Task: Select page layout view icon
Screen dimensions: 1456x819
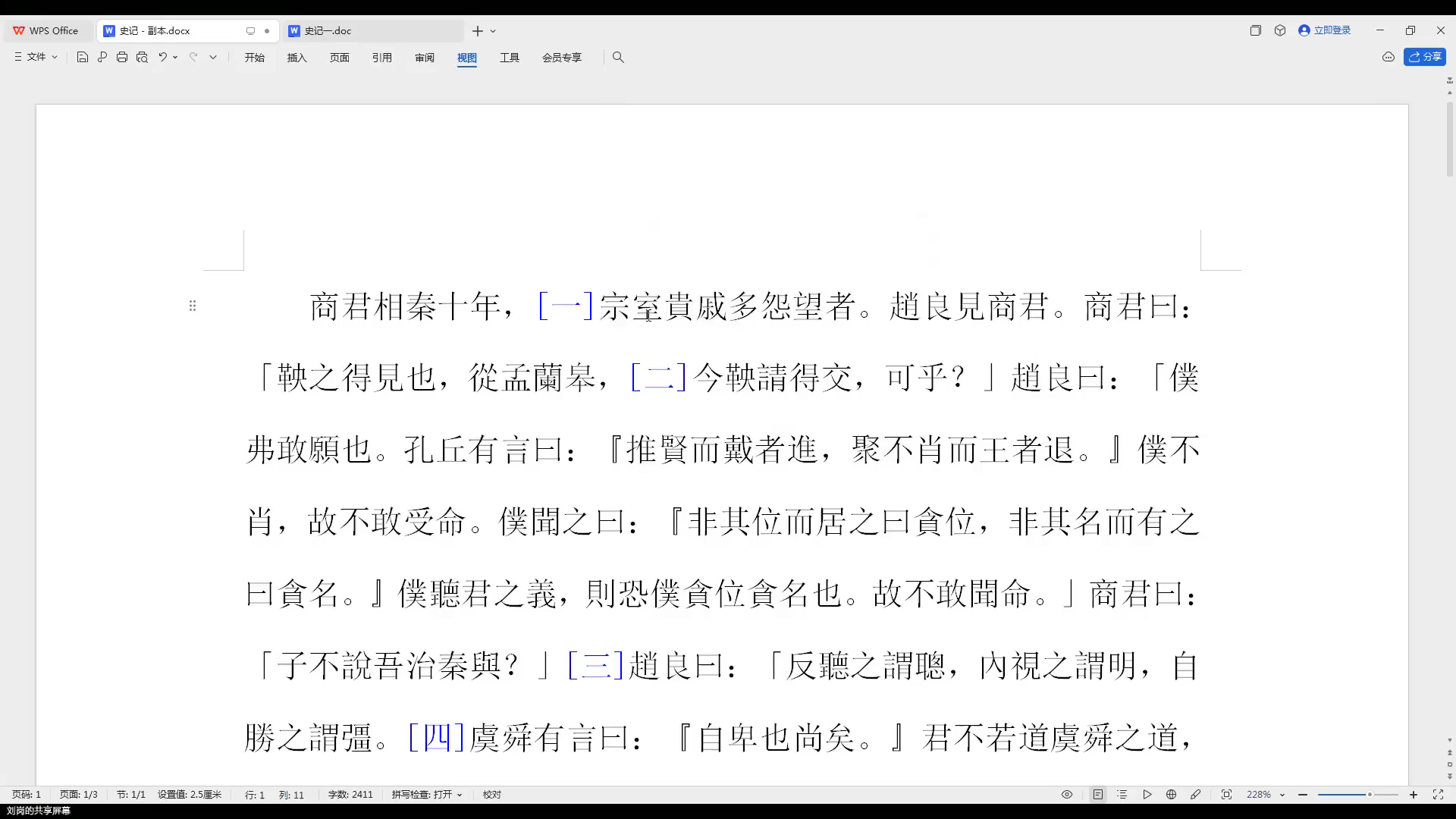Action: (1097, 795)
